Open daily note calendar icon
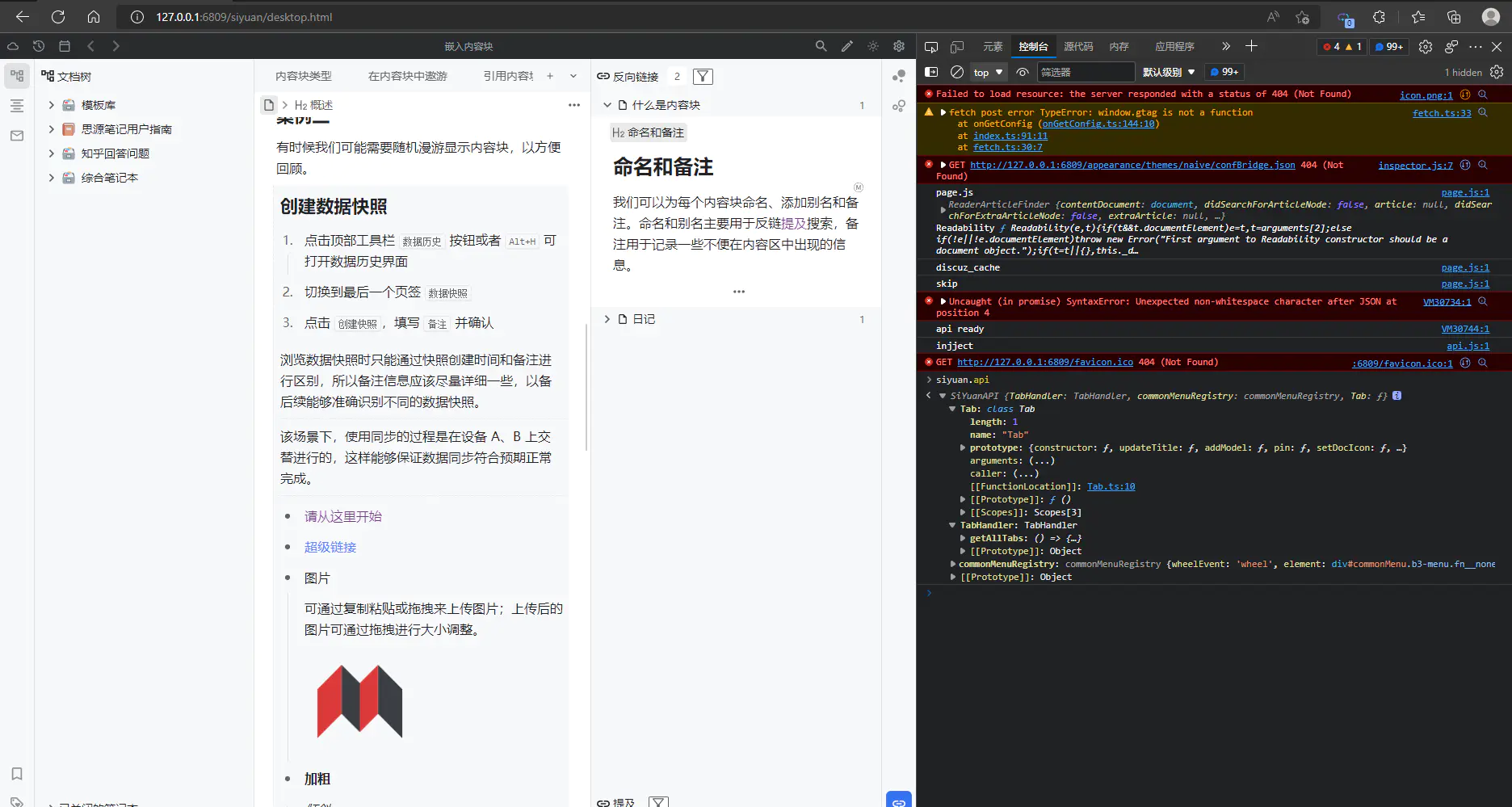The image size is (1512, 807). 65,46
